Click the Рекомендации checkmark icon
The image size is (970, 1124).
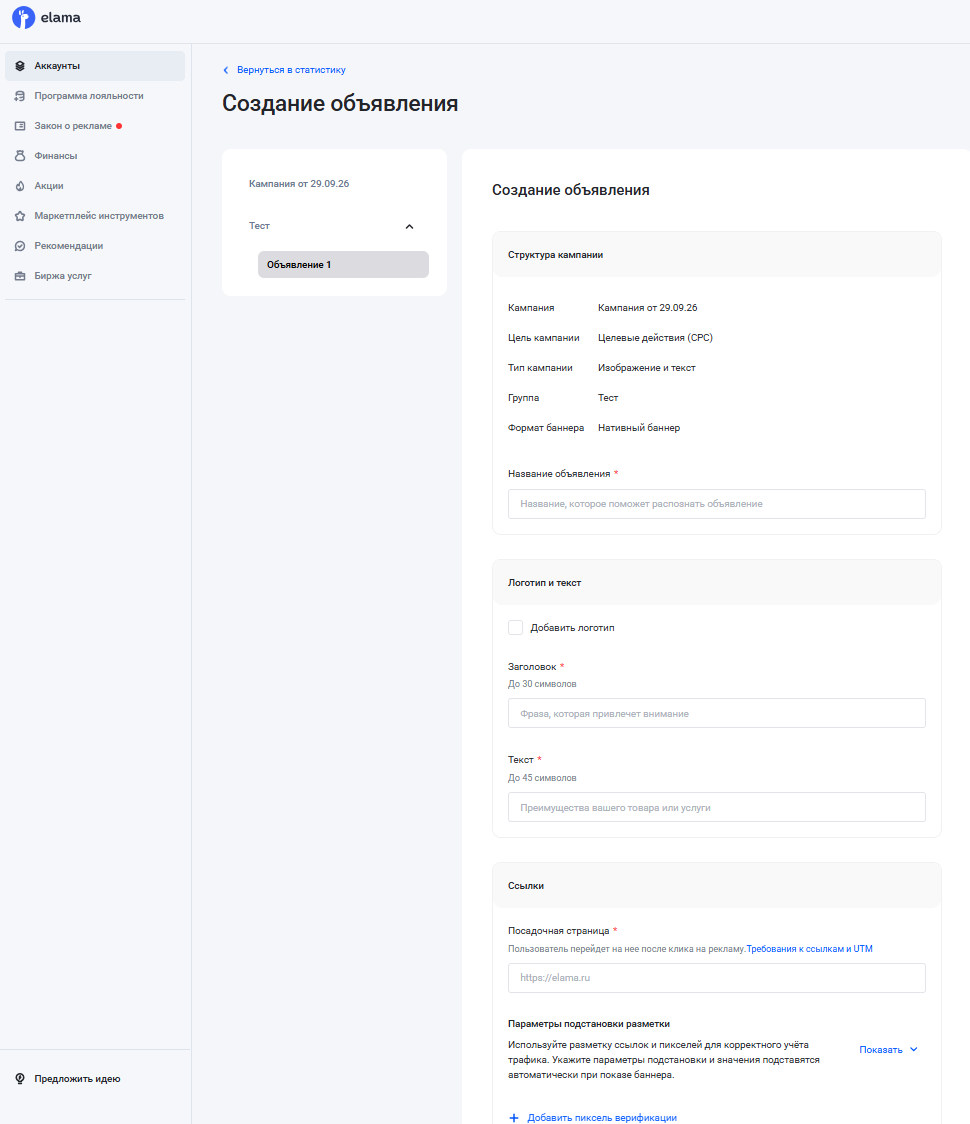click(x=20, y=247)
